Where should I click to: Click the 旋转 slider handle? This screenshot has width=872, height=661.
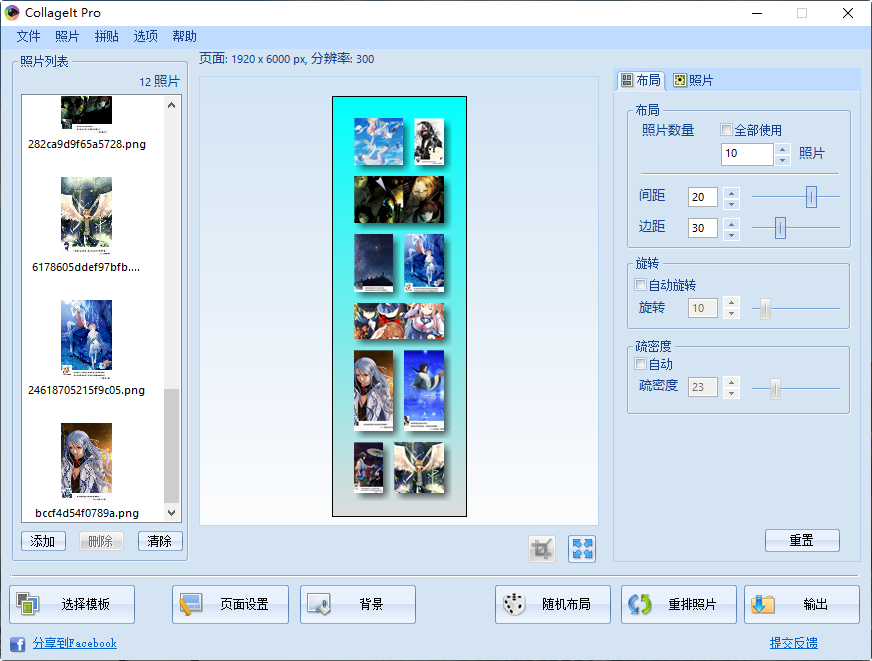pos(765,308)
